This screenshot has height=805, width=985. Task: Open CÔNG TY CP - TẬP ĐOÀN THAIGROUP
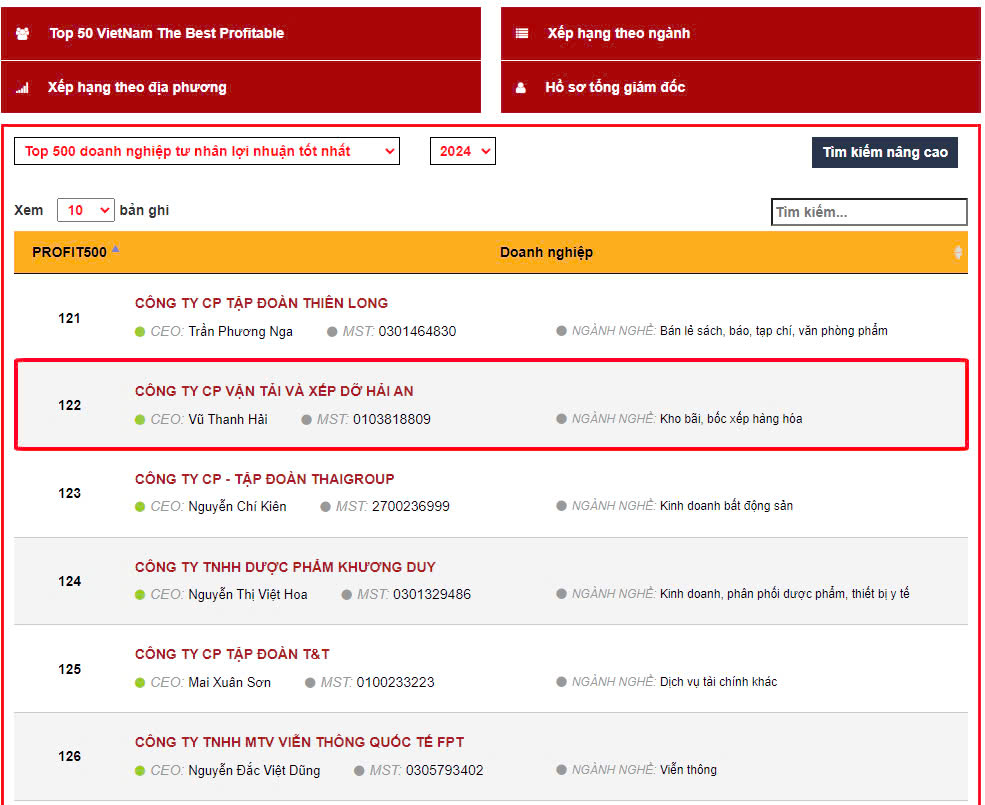click(x=264, y=479)
